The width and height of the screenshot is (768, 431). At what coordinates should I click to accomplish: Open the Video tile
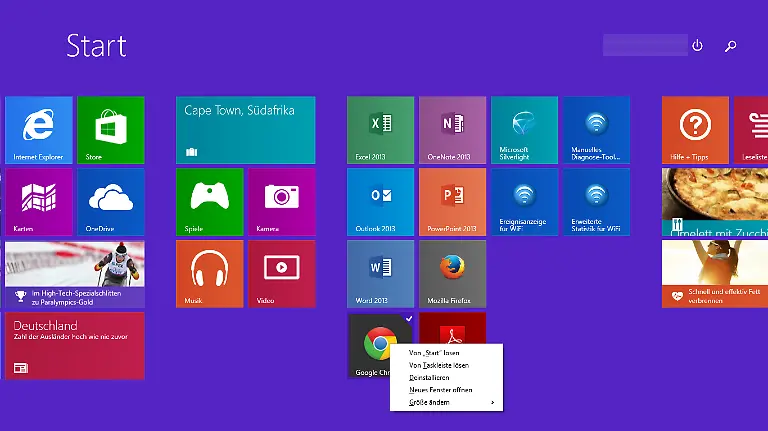pos(282,274)
